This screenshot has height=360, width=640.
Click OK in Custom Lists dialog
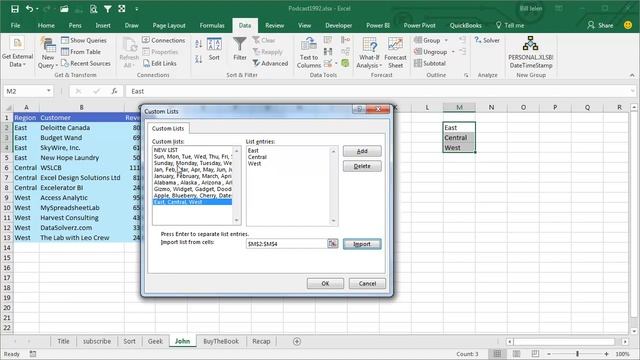click(x=325, y=283)
